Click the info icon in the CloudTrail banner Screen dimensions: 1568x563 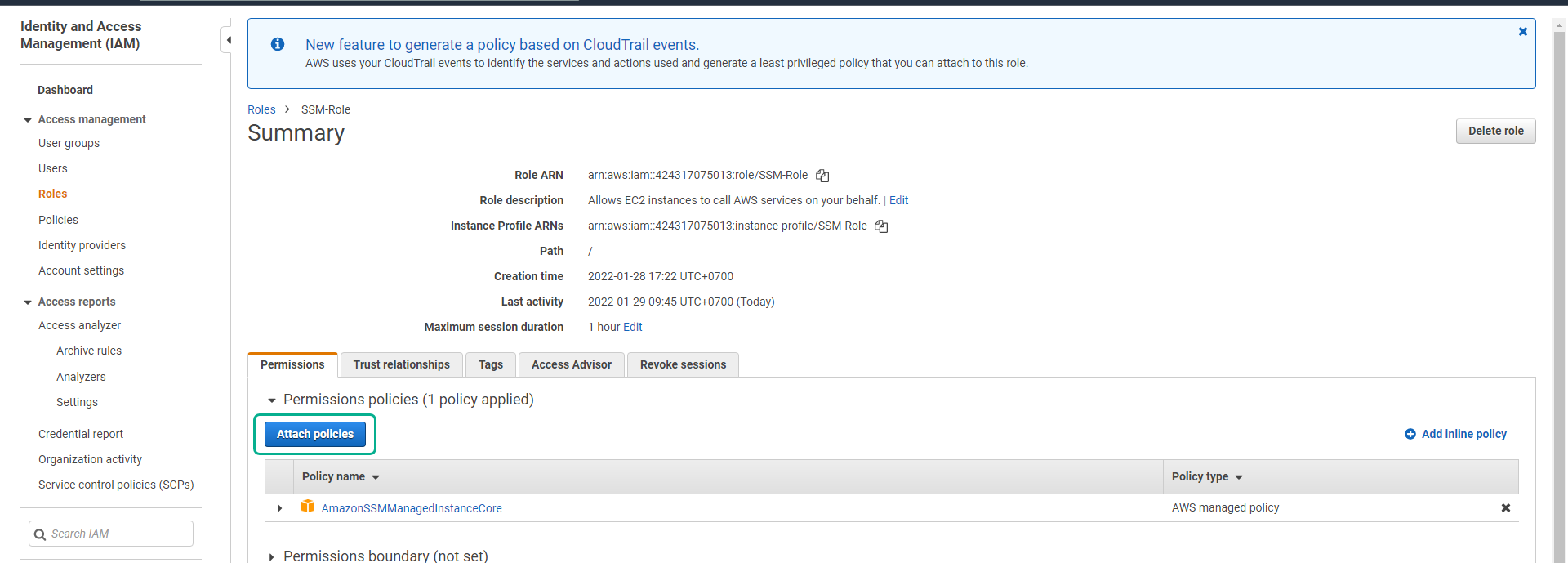click(x=278, y=45)
